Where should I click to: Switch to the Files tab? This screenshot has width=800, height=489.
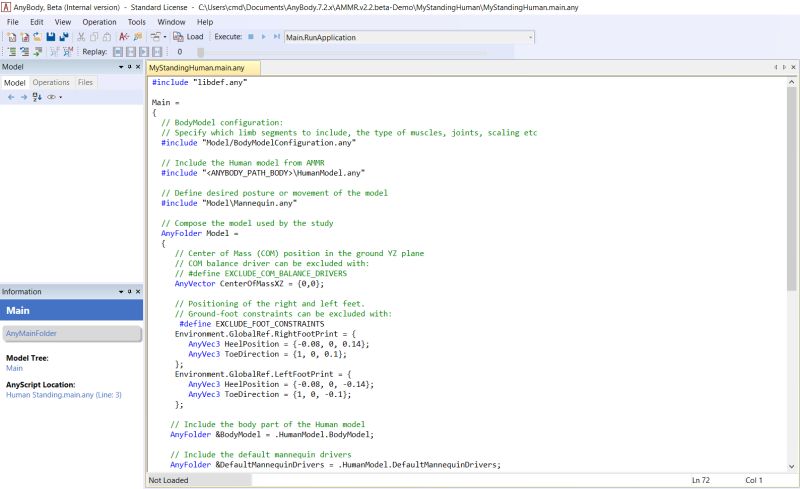[x=85, y=82]
